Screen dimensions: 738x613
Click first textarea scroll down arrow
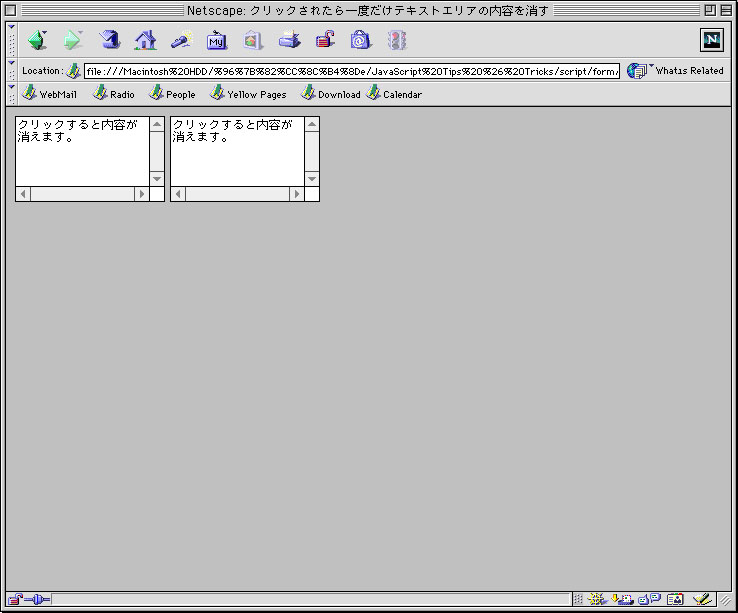click(x=157, y=179)
